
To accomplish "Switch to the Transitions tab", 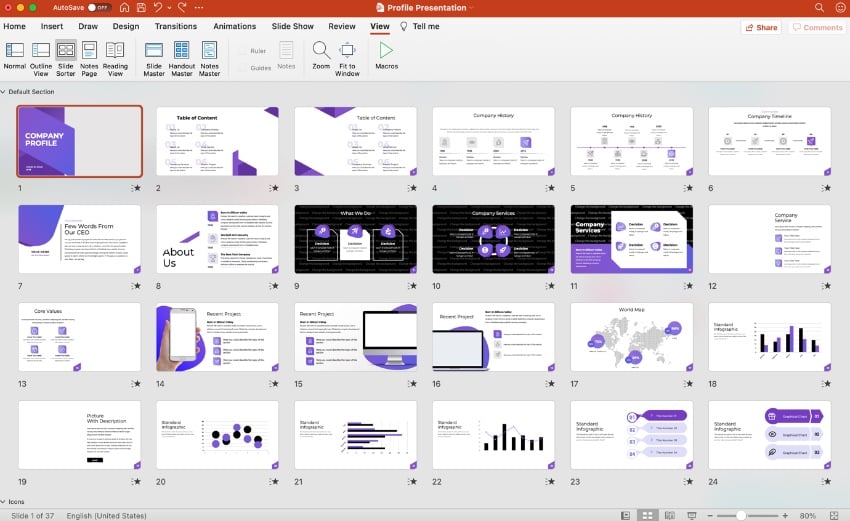I will pos(176,26).
